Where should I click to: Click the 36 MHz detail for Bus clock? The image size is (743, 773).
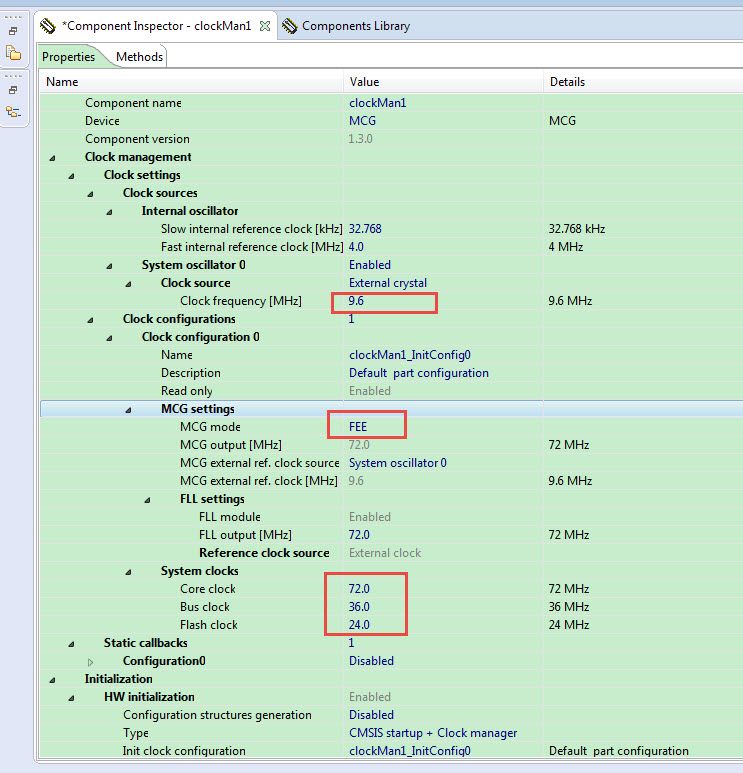click(569, 606)
